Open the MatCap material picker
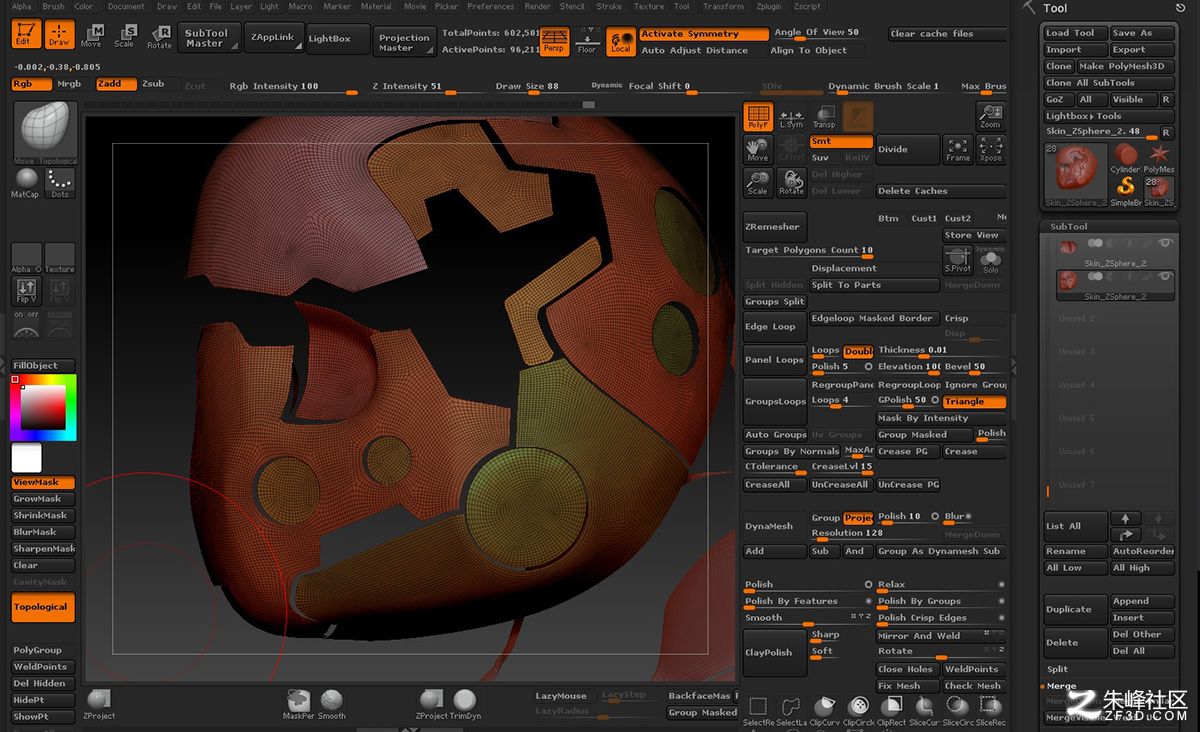Screen dimensions: 1200x732 point(26,183)
